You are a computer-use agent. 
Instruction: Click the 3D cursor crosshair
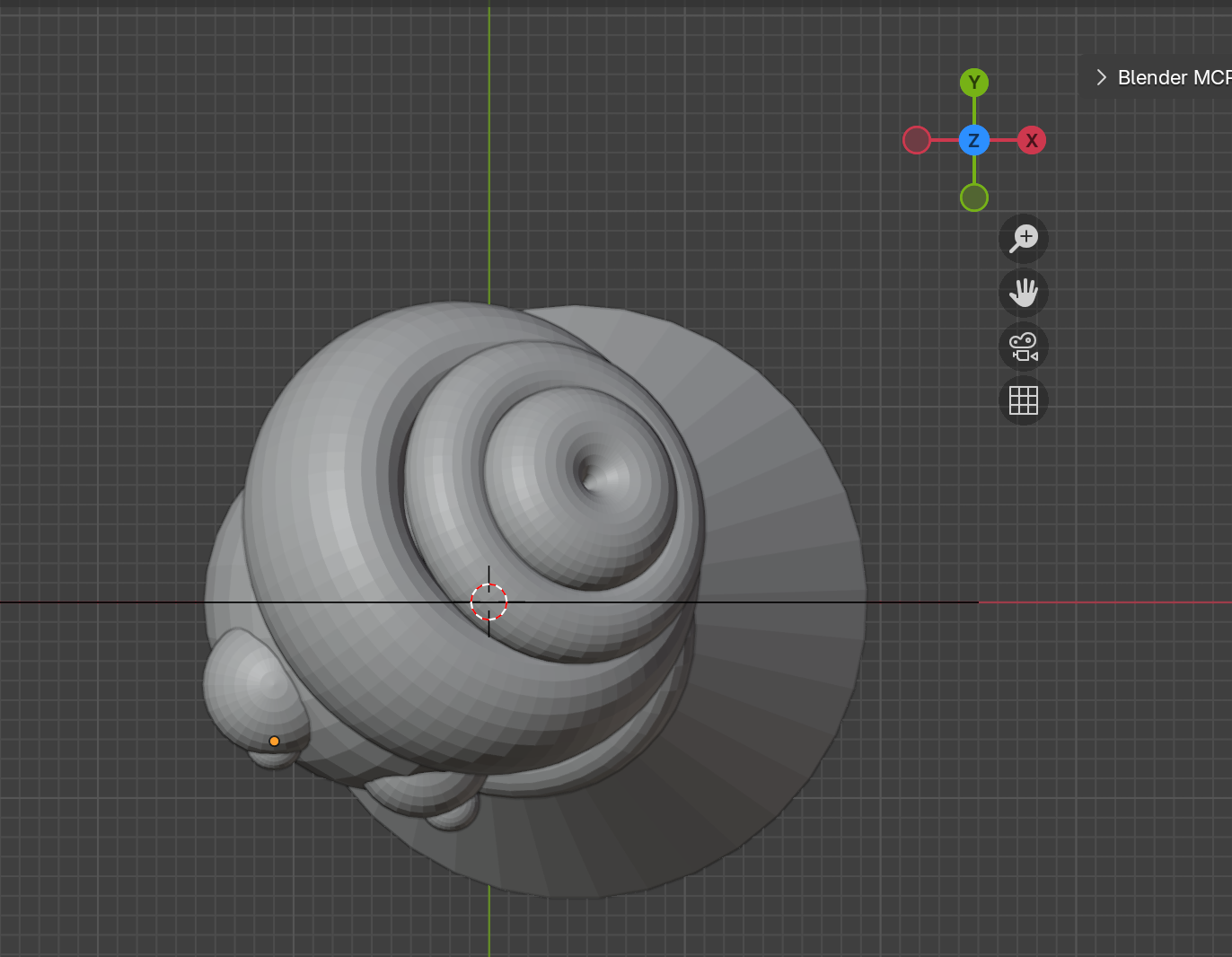click(488, 601)
